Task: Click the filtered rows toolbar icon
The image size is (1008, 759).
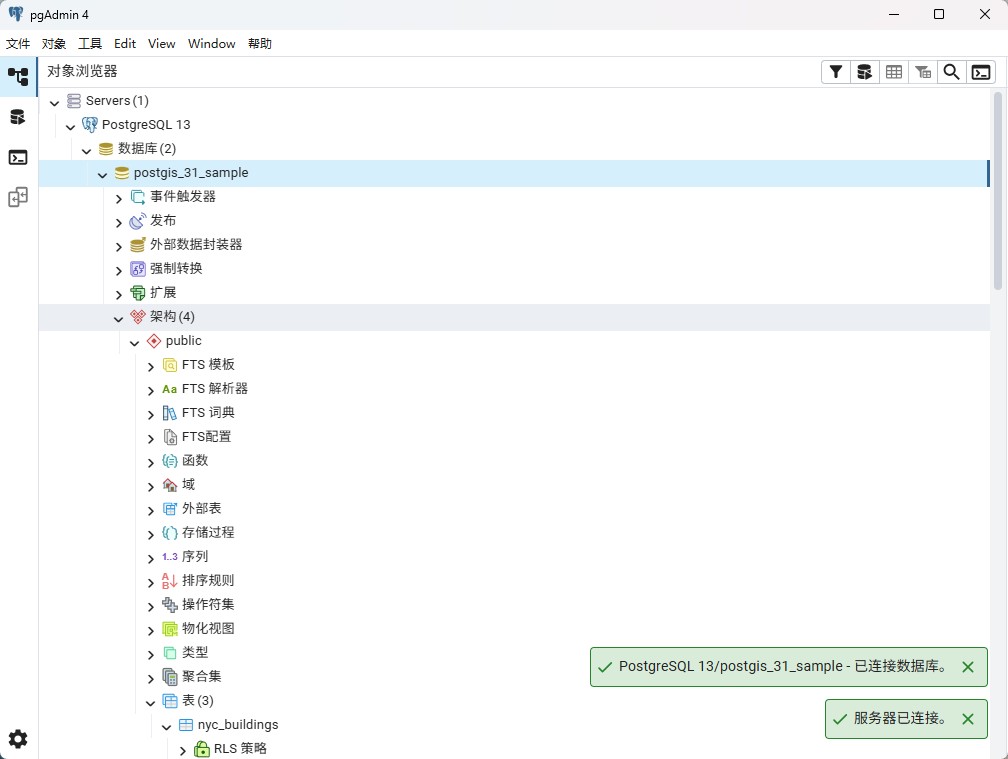Action: point(922,72)
